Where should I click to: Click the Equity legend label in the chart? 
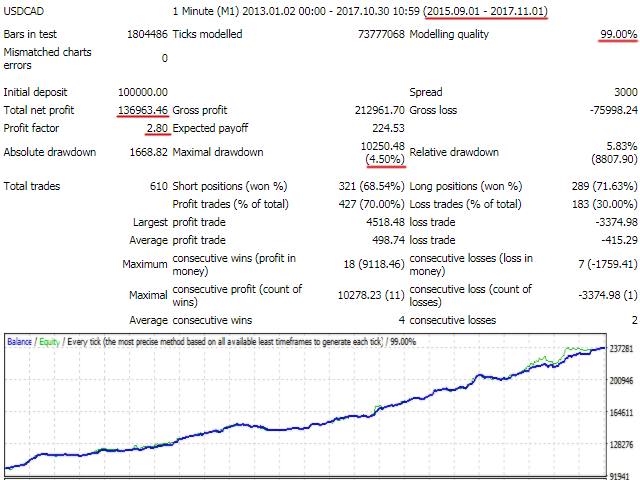tap(49, 342)
